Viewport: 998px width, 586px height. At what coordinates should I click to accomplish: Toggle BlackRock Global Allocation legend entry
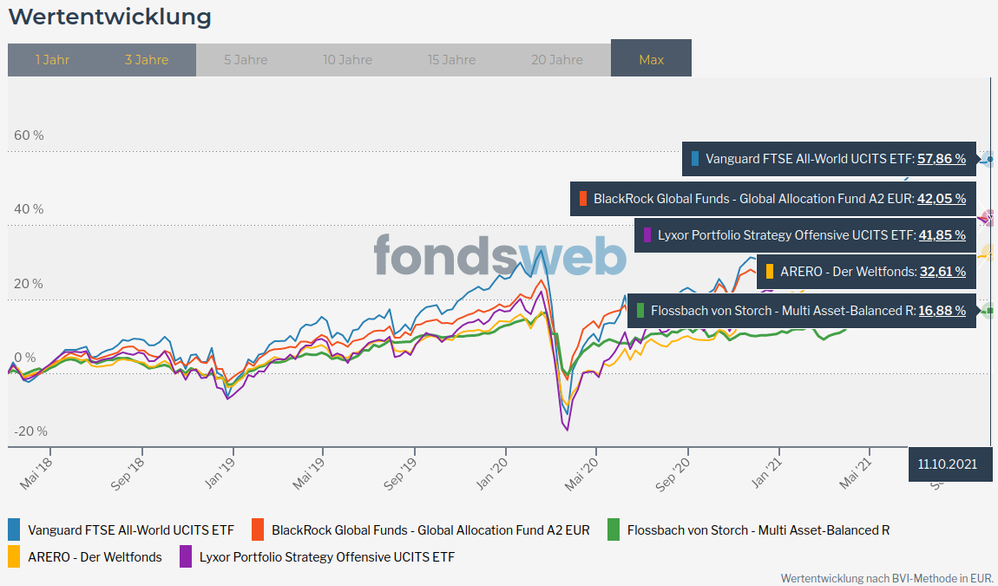click(430, 530)
